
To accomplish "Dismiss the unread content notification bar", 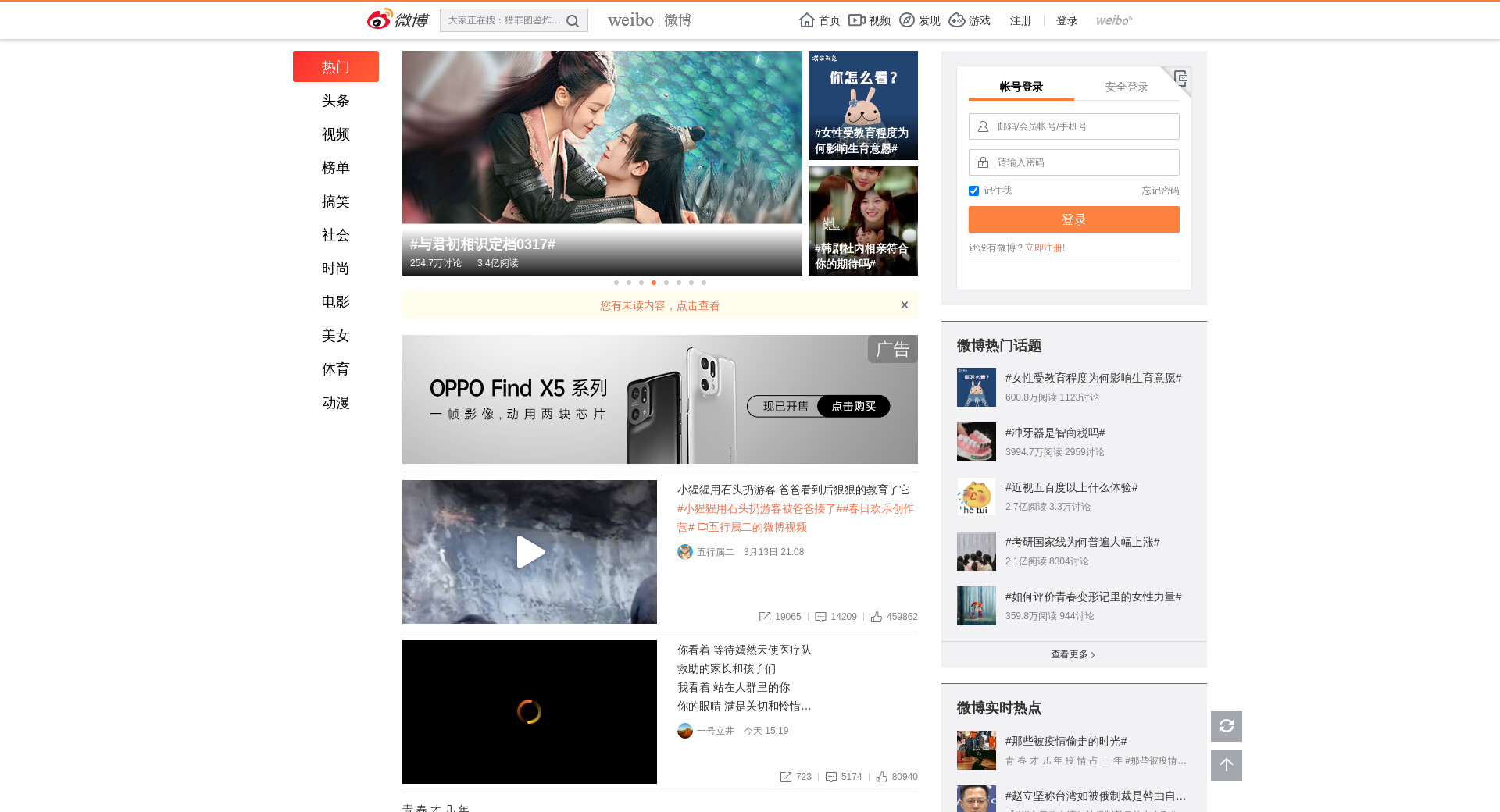I will 904,305.
